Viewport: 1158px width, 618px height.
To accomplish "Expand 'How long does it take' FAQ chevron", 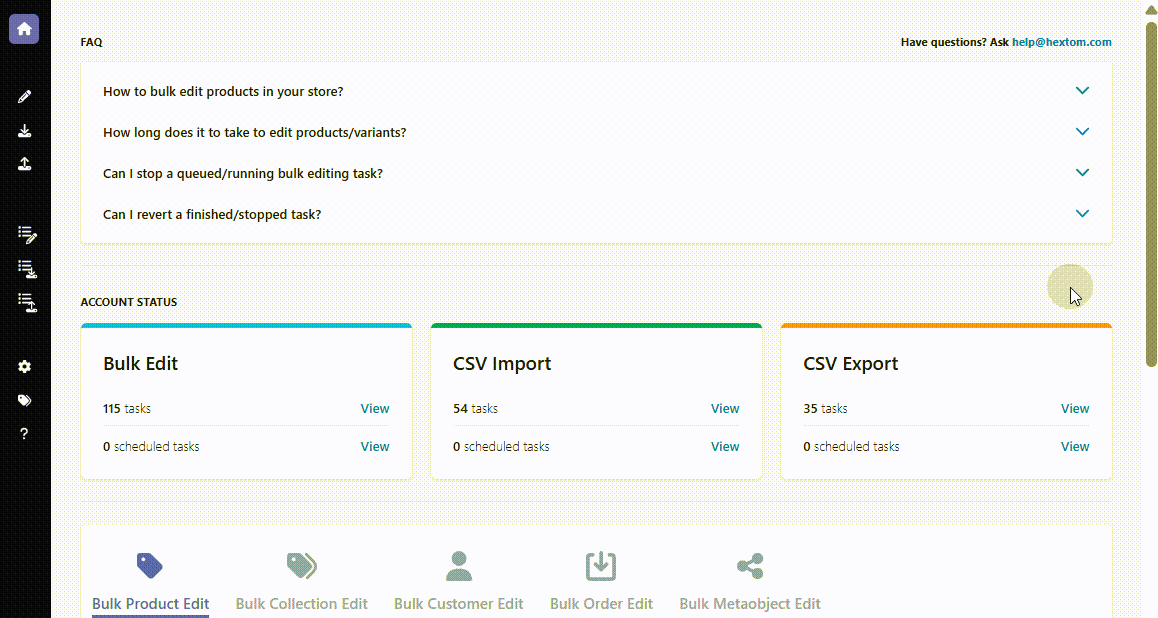I will click(x=1082, y=131).
